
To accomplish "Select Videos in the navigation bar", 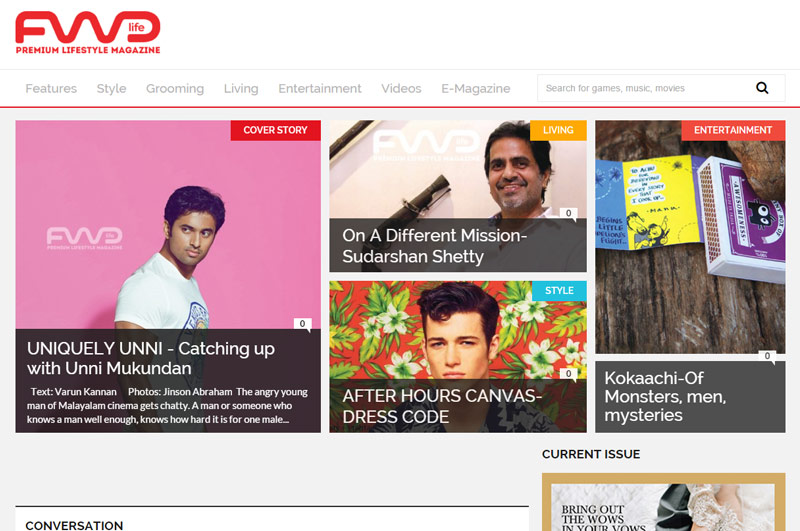I will 401,88.
